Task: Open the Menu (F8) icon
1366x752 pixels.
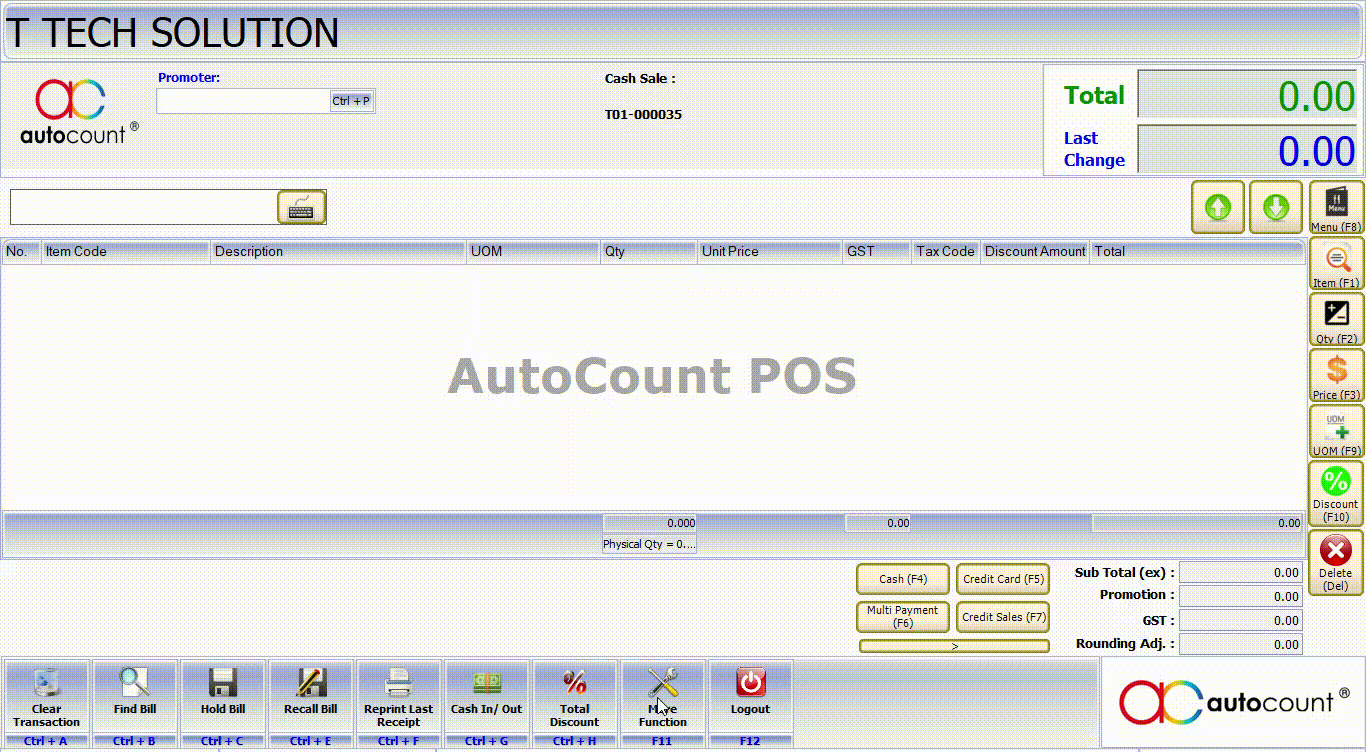Action: coord(1336,207)
